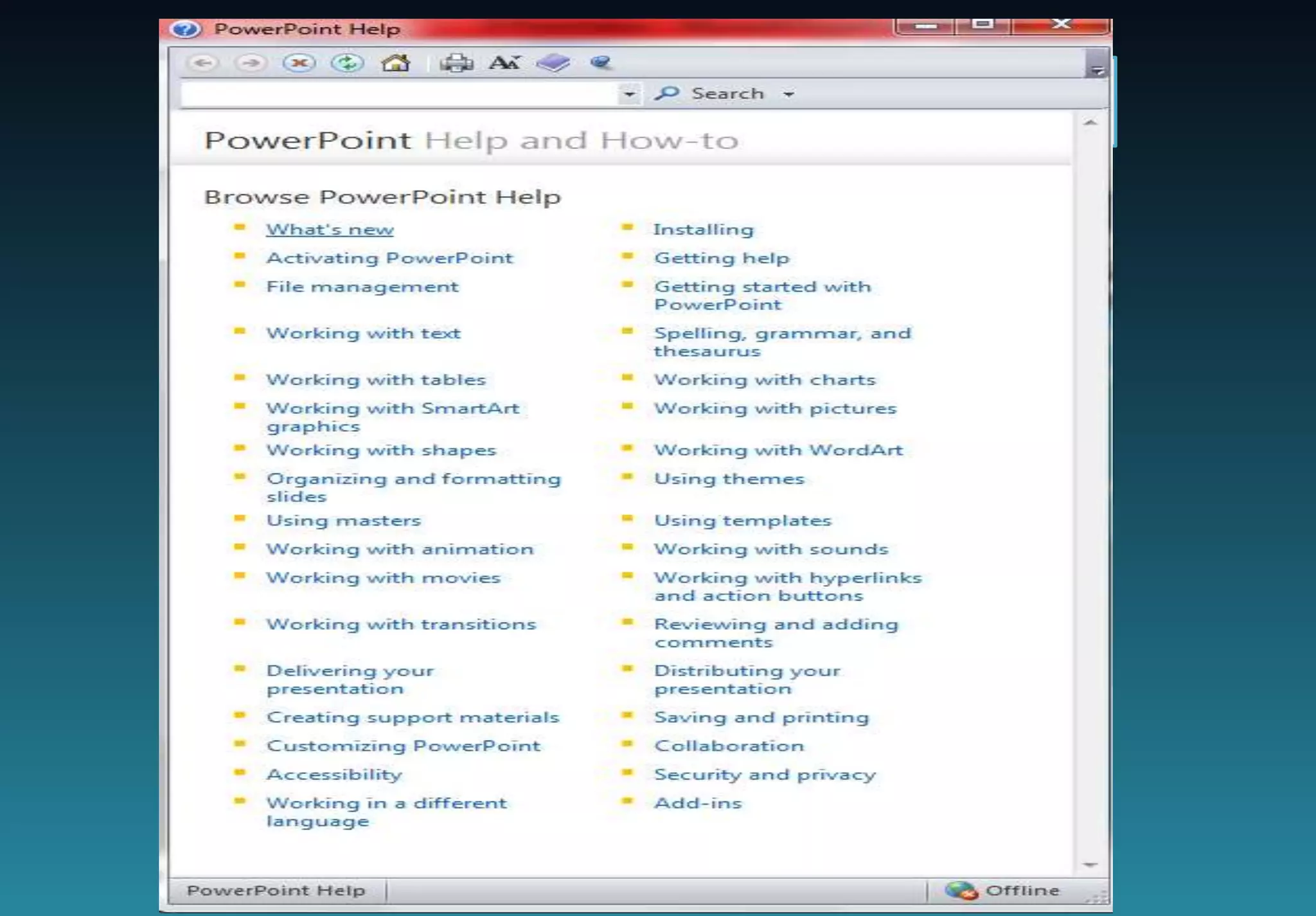
Task: Click the Offline connection status indicator
Action: tap(1002, 890)
